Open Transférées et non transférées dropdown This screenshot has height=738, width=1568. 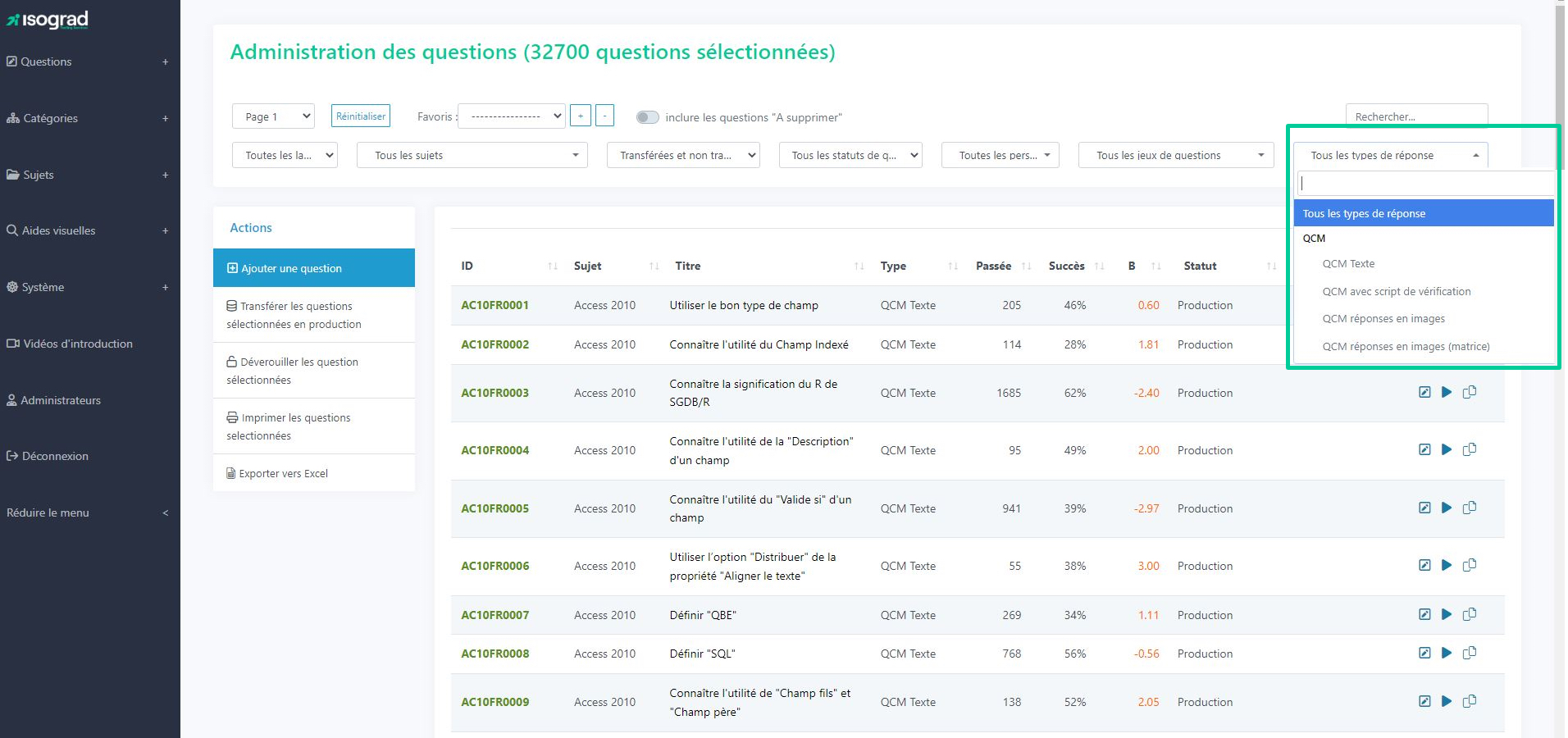click(x=683, y=155)
